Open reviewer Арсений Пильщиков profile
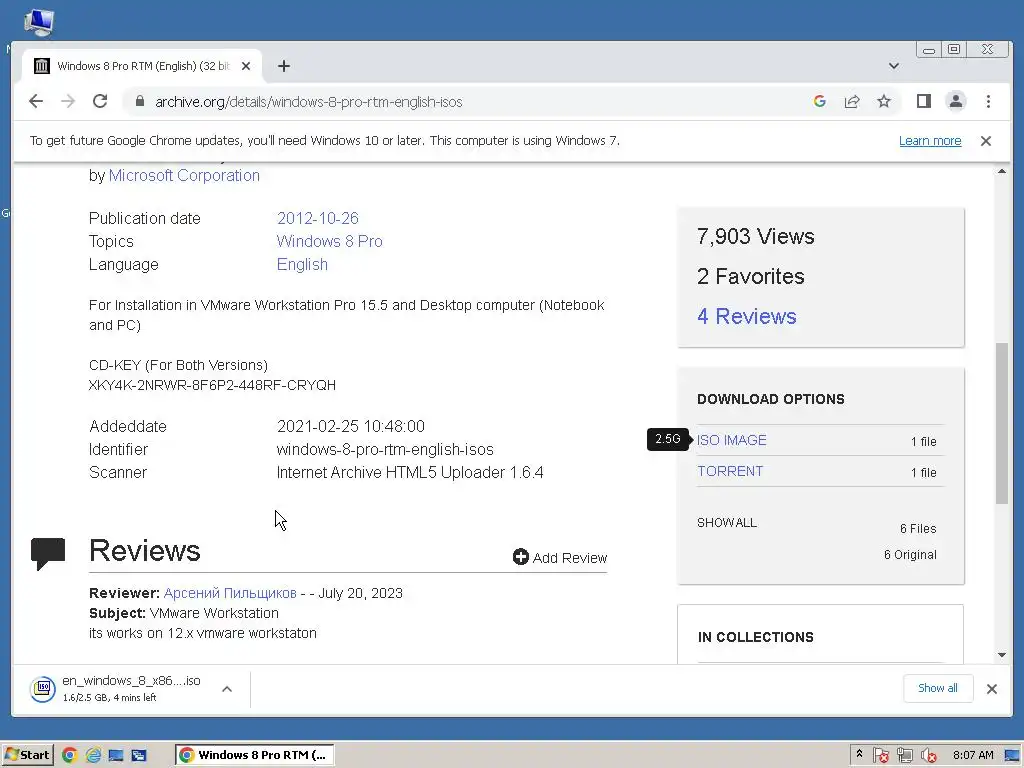 pyautogui.click(x=230, y=593)
